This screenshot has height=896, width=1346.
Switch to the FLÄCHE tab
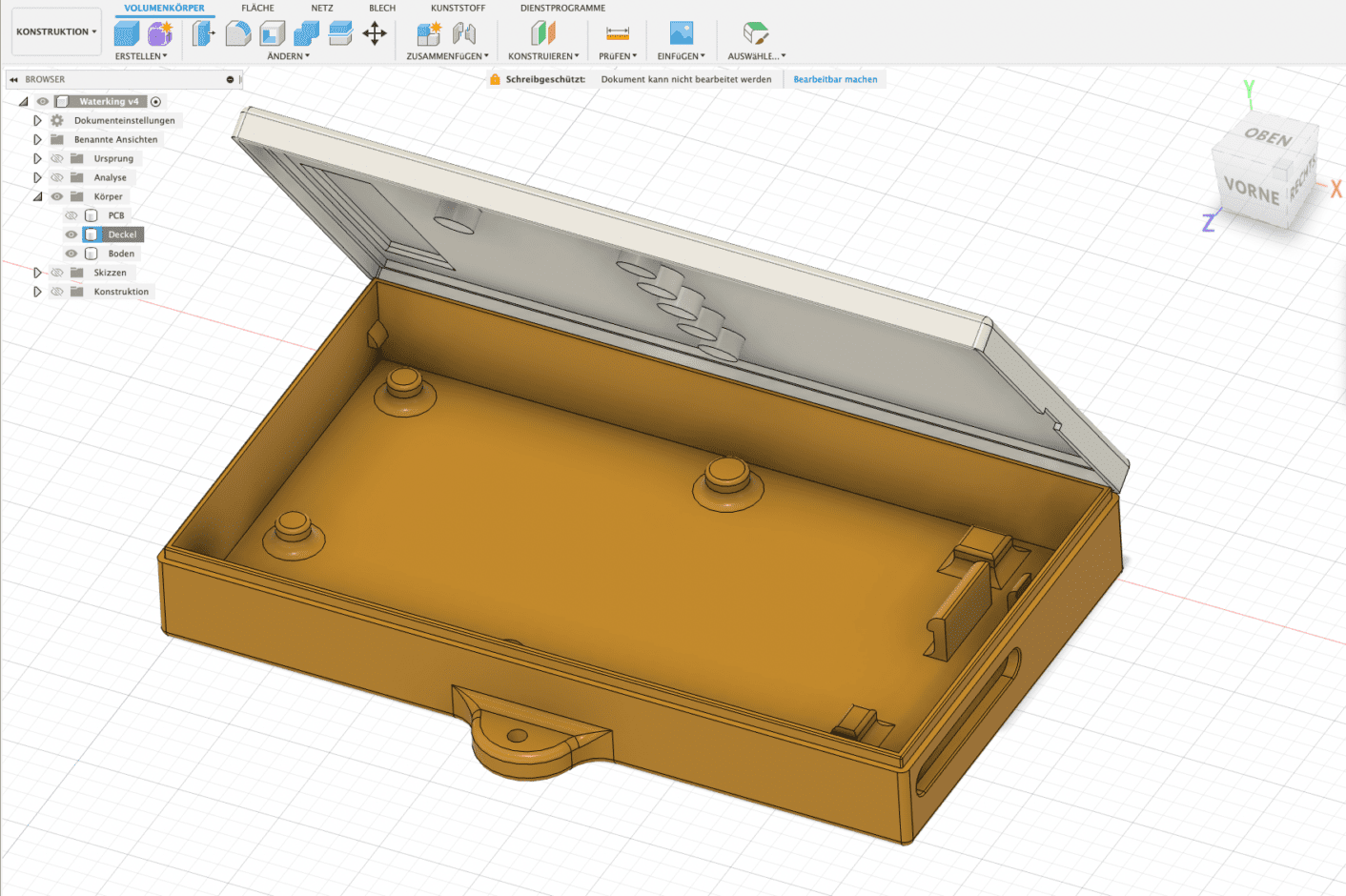coord(257,8)
